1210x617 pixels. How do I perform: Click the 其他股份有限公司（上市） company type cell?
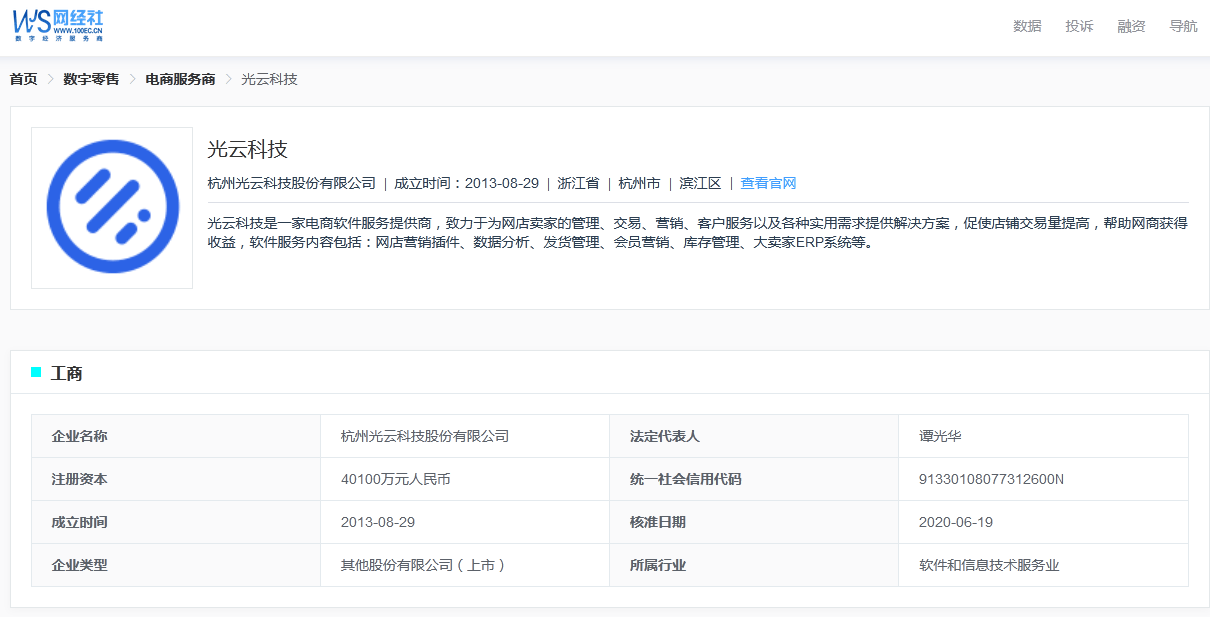[423, 565]
